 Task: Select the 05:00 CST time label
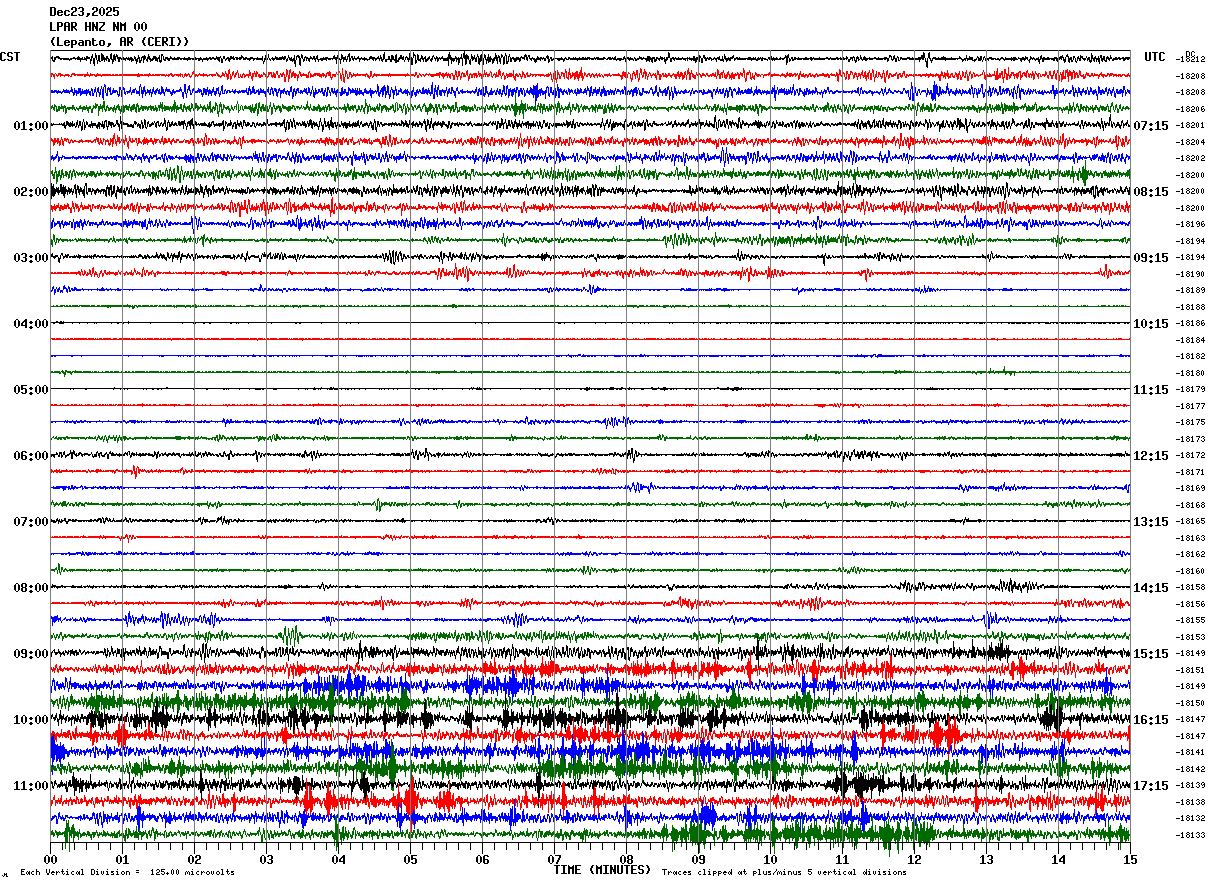tap(31, 390)
